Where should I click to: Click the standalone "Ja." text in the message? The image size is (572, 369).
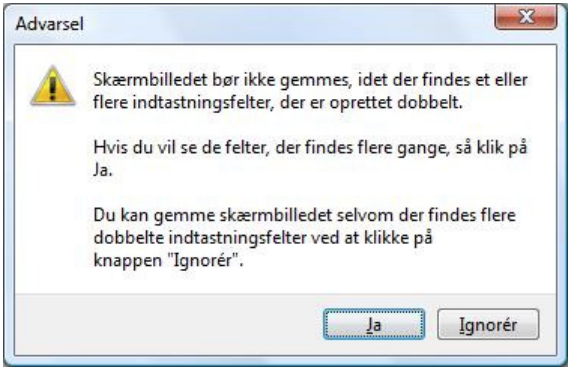click(x=103, y=170)
